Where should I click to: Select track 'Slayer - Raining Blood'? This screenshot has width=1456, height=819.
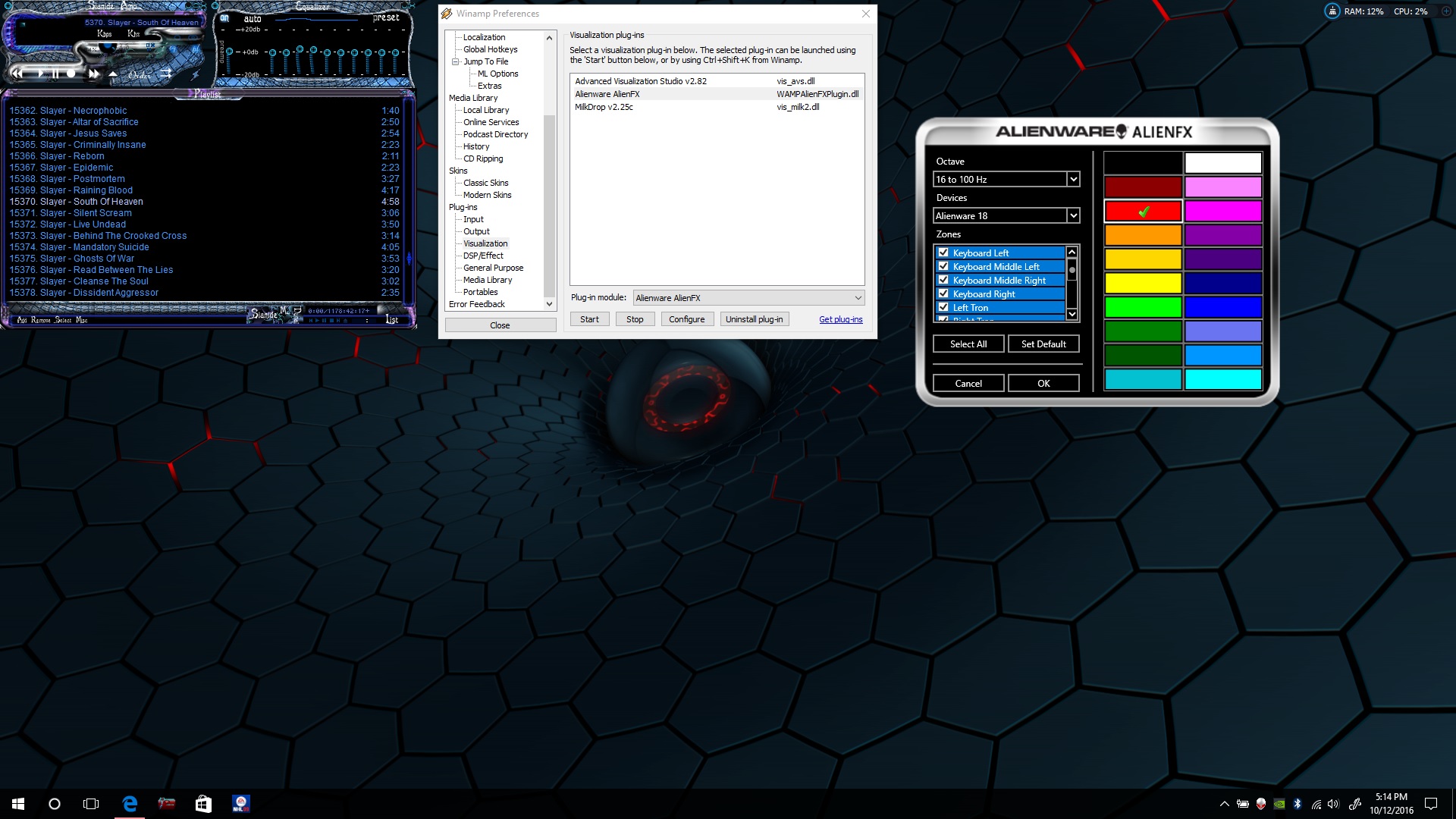[204, 190]
